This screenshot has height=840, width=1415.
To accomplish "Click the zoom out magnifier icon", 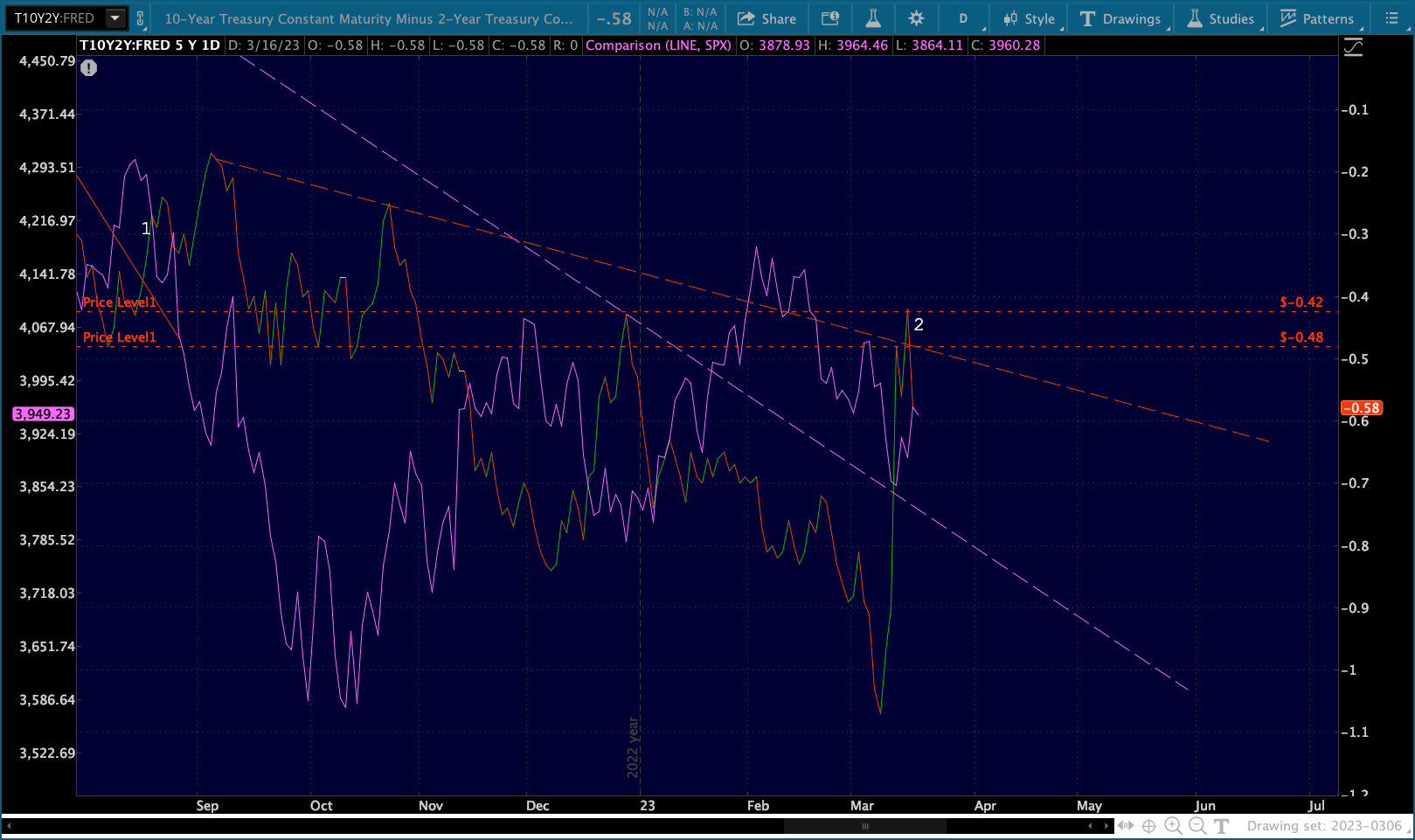I will coord(1197,825).
